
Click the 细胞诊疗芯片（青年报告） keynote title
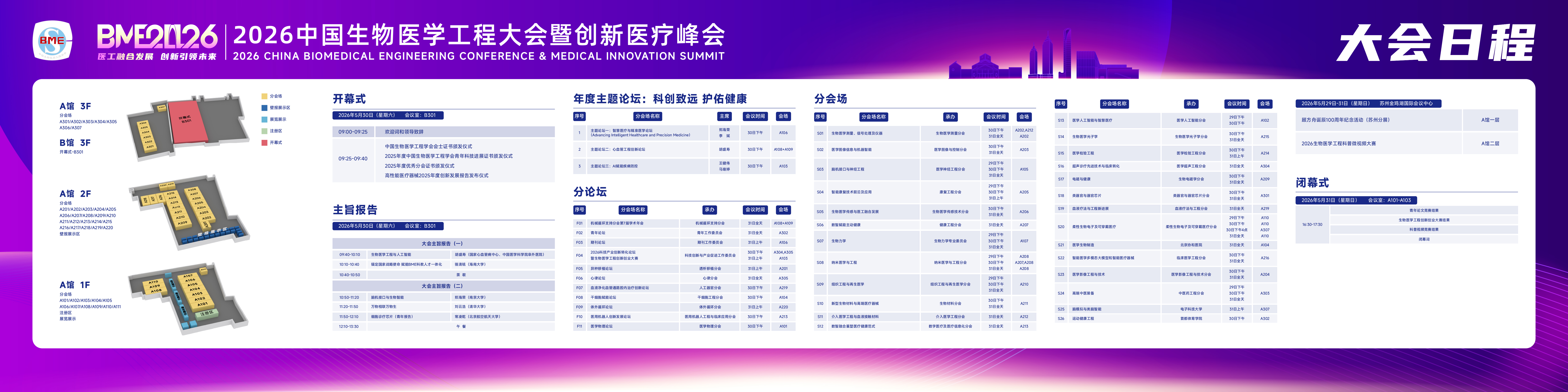pos(392,317)
